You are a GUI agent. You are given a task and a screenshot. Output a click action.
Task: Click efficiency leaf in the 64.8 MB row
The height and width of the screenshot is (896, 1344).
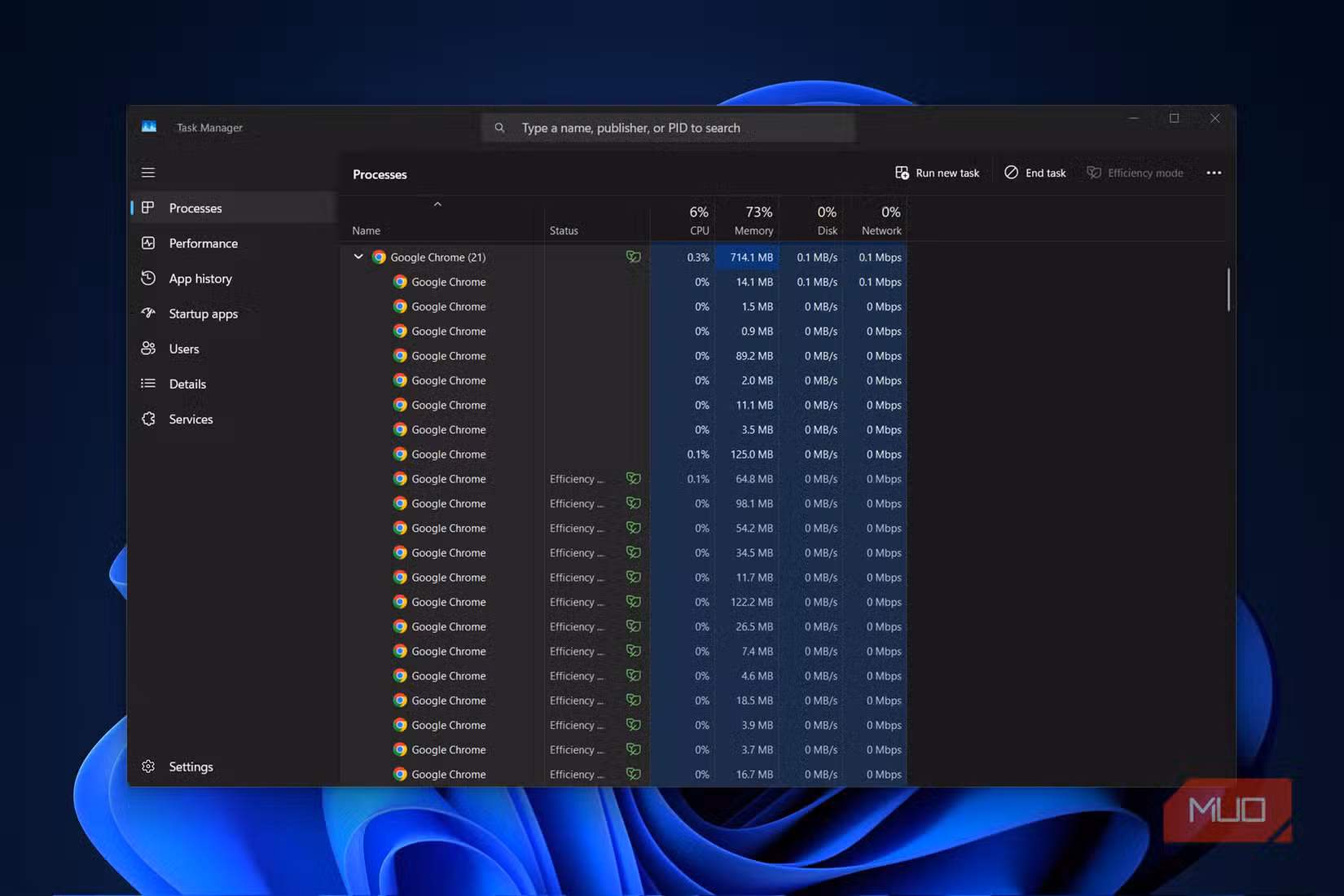pos(634,479)
